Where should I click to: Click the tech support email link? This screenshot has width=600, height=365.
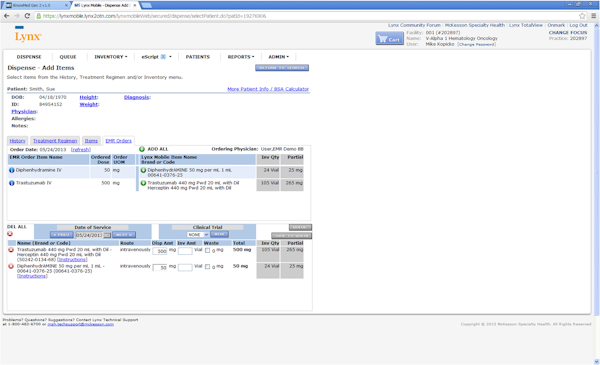80,324
